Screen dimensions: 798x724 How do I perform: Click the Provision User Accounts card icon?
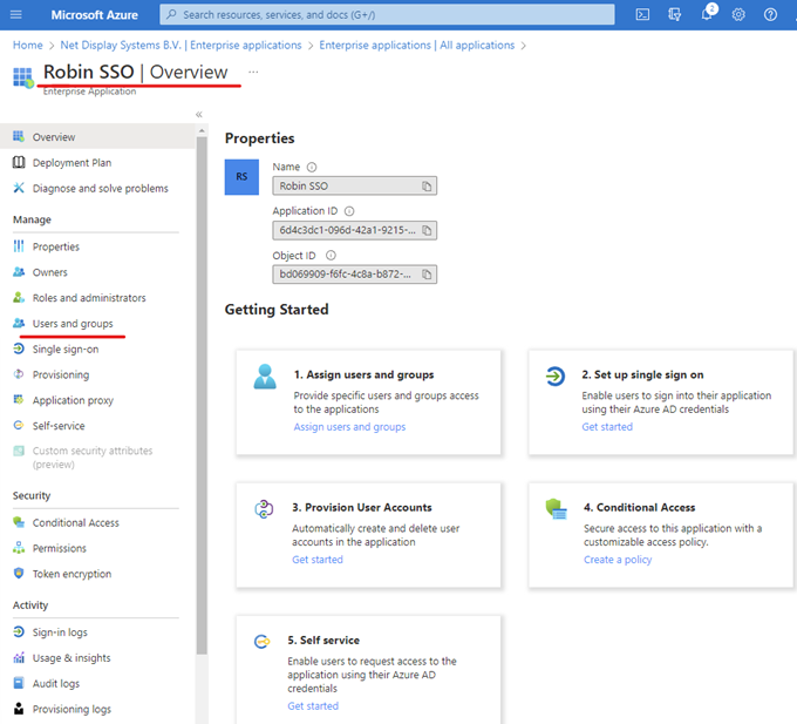264,509
